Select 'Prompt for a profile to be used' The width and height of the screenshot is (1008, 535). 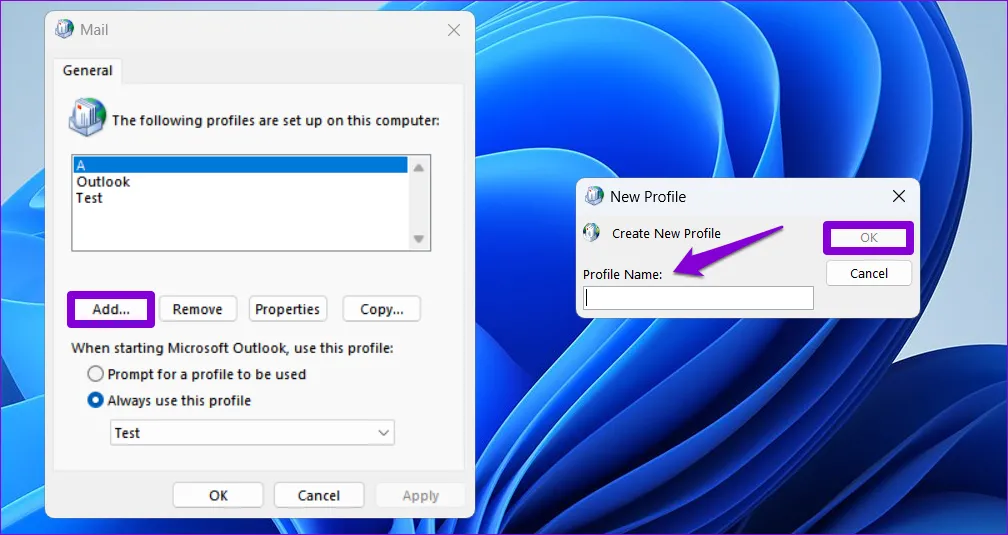coord(96,374)
